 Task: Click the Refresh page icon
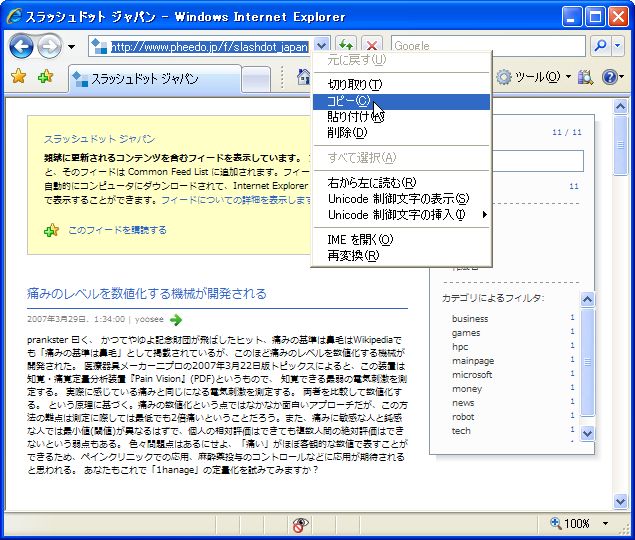click(345, 46)
